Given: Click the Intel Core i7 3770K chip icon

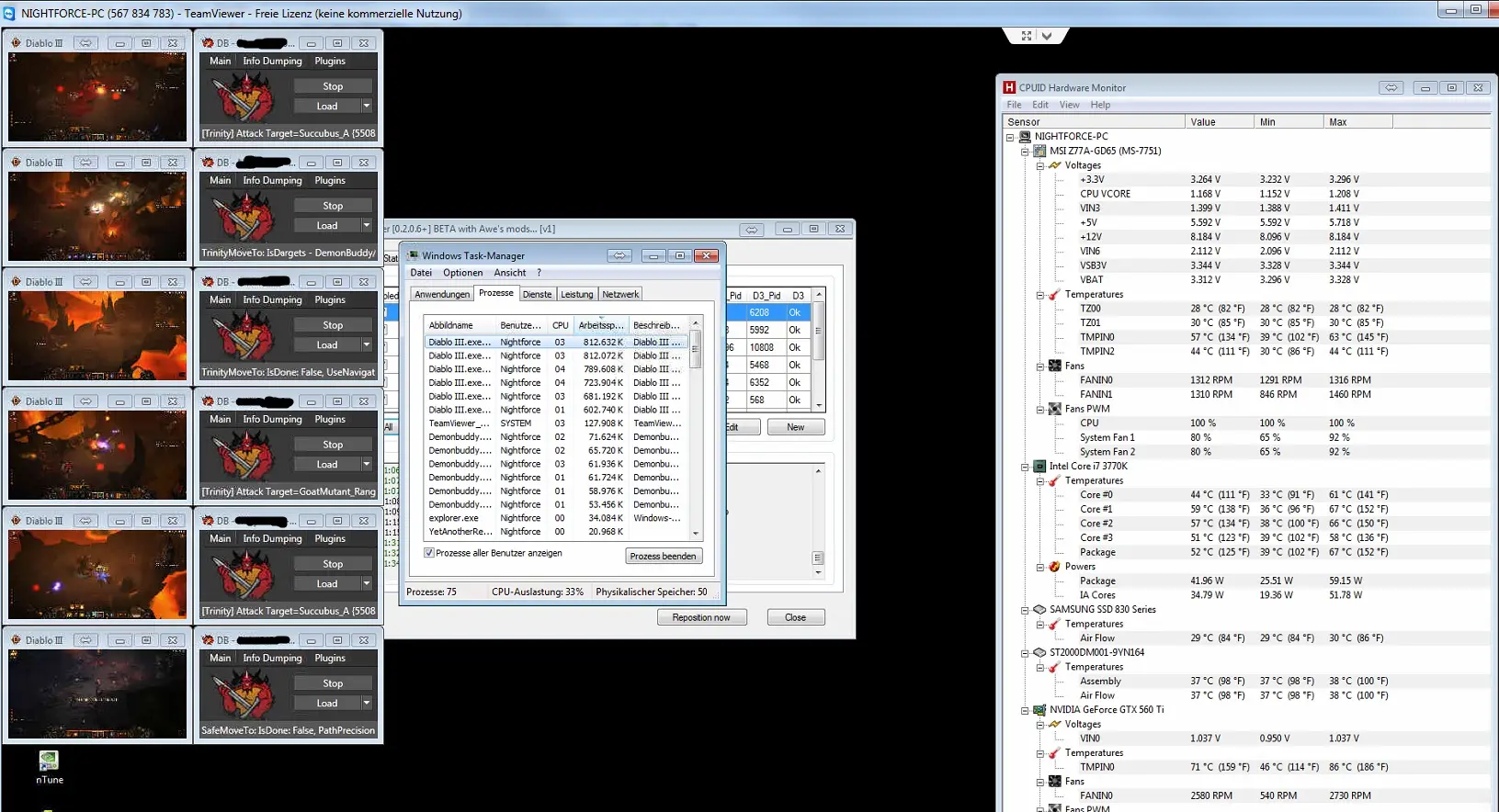Looking at the screenshot, I should 1039,466.
